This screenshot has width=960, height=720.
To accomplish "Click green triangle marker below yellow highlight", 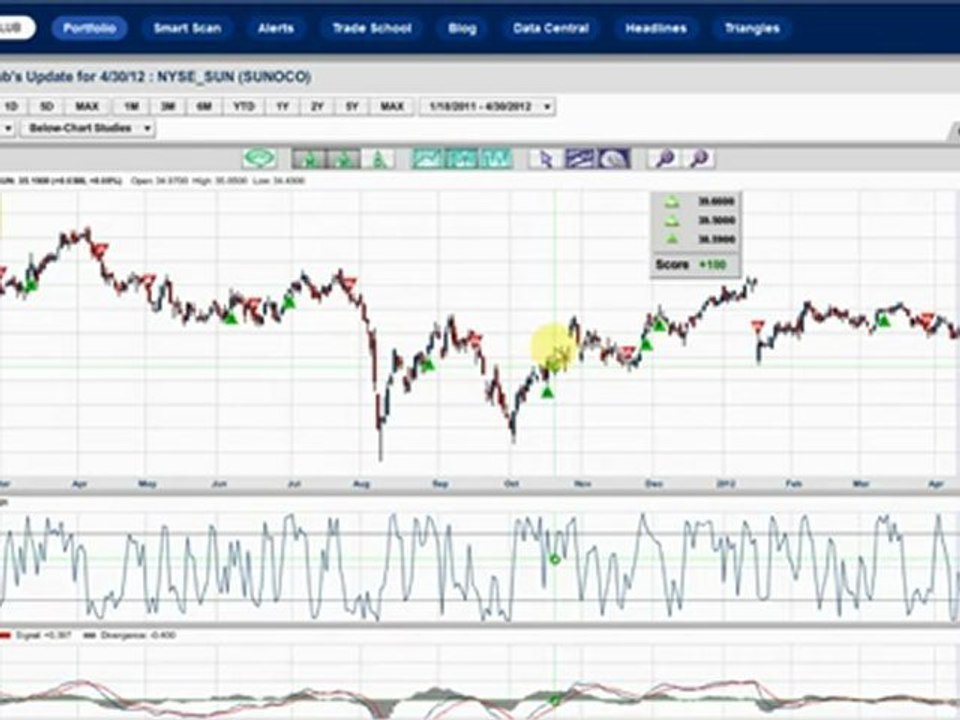I will [x=547, y=392].
